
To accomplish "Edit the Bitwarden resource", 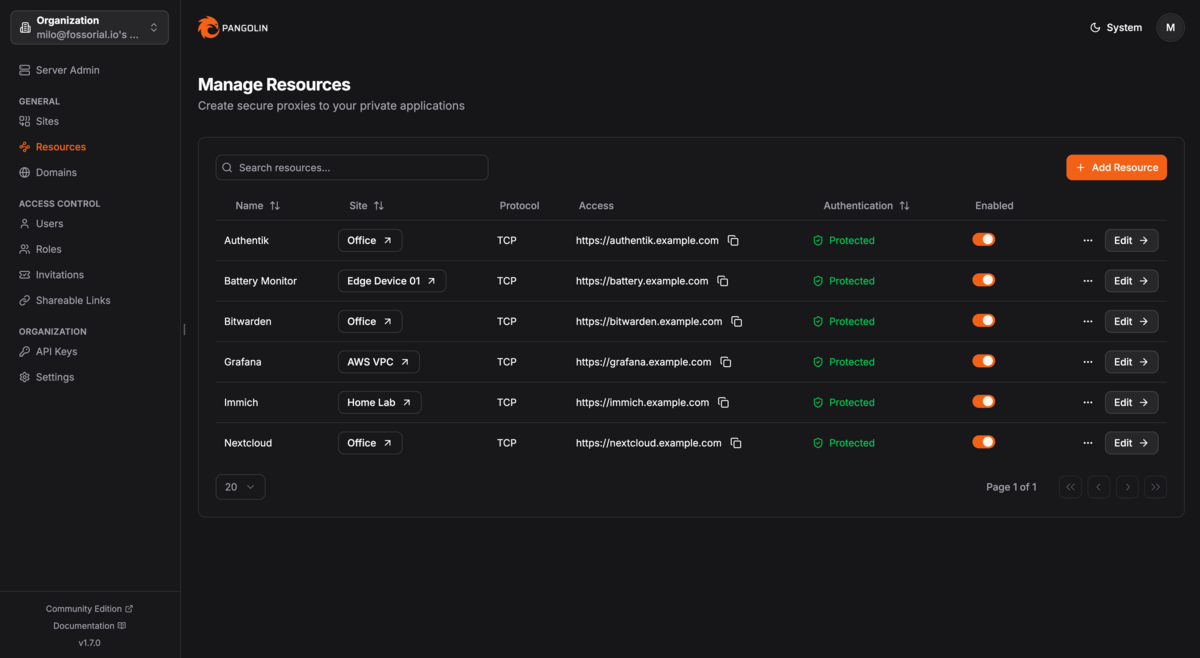I will pyautogui.click(x=1131, y=321).
